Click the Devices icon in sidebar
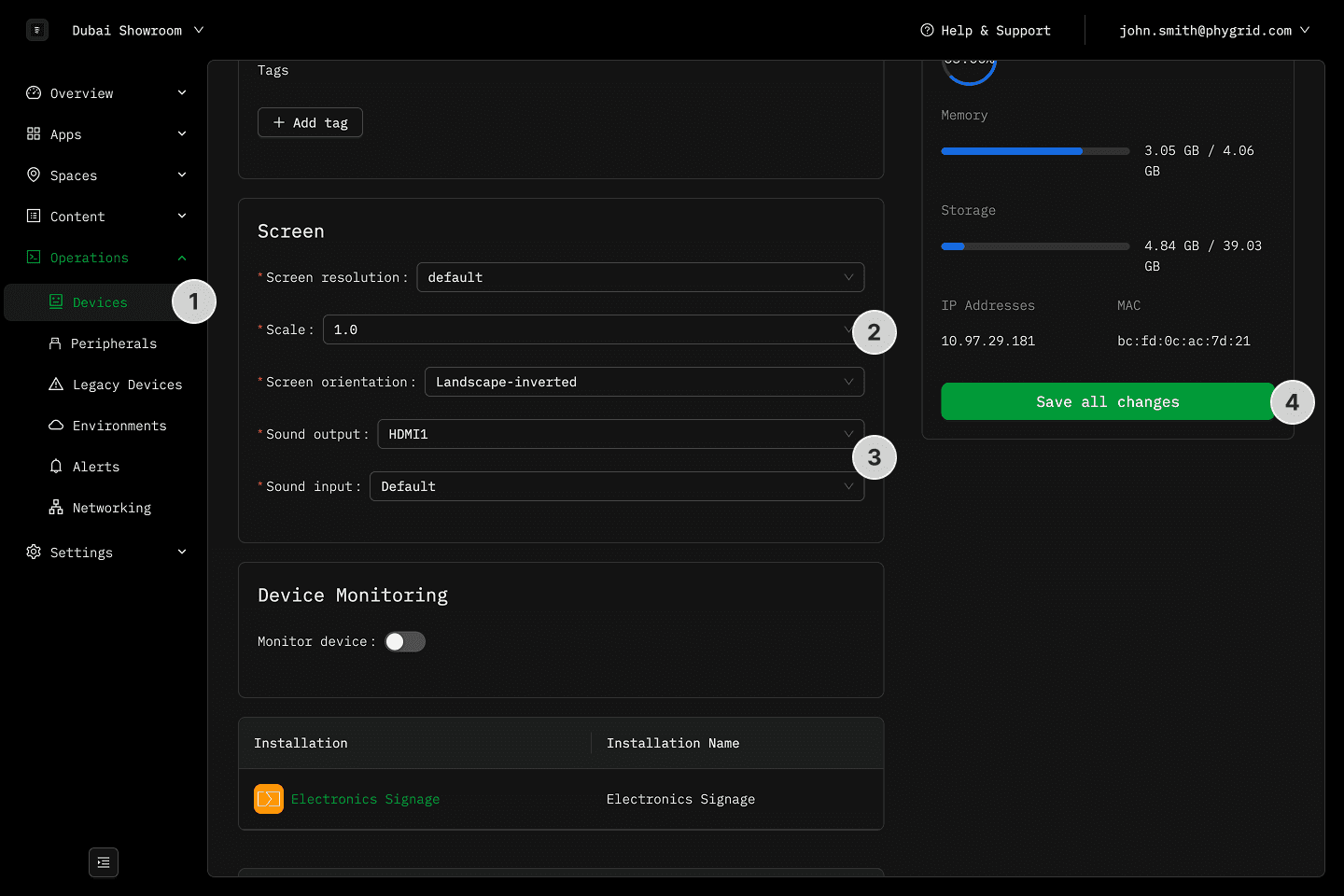The width and height of the screenshot is (1344, 896). (56, 301)
